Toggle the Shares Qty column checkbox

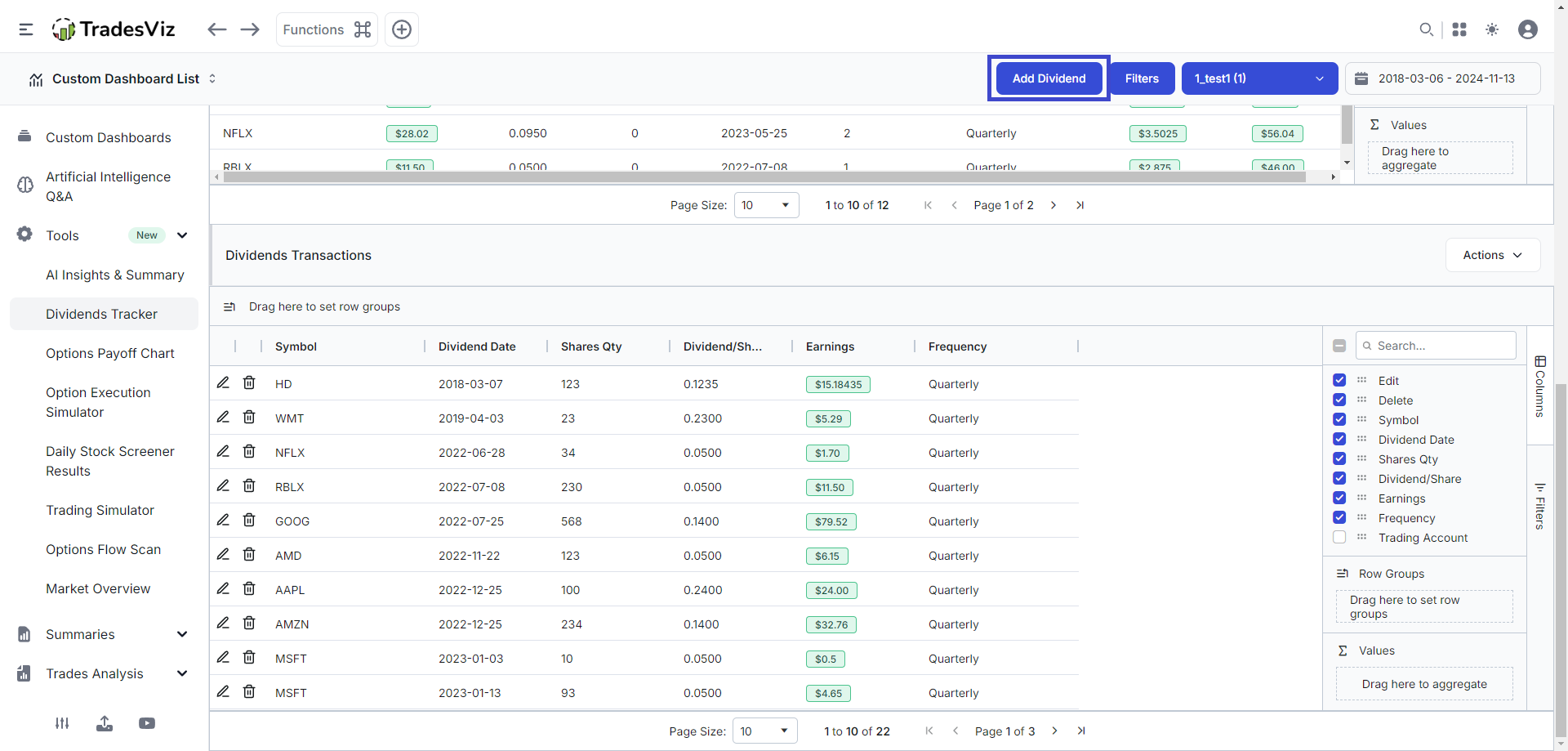click(x=1339, y=458)
